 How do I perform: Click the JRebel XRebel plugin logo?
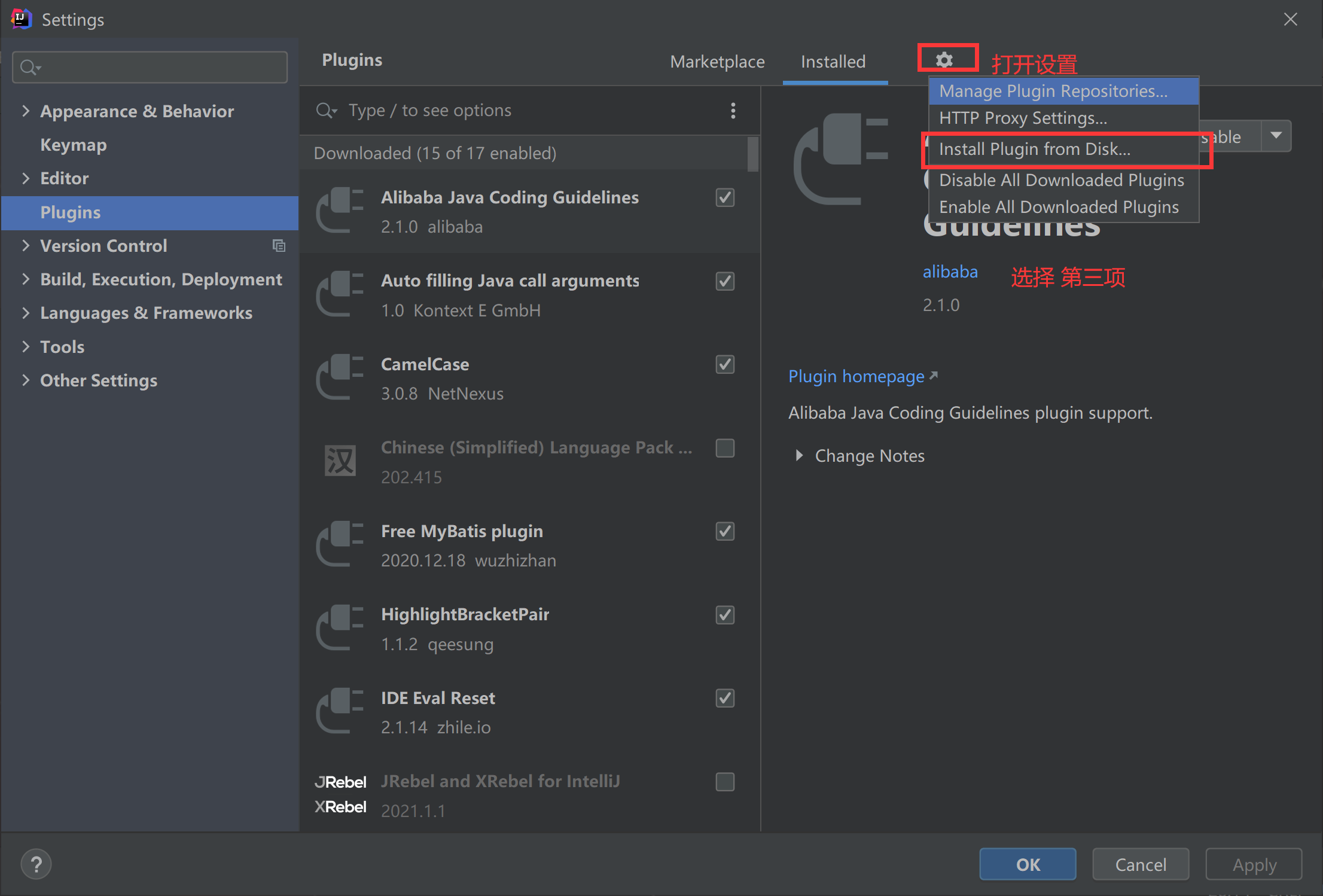tap(340, 795)
